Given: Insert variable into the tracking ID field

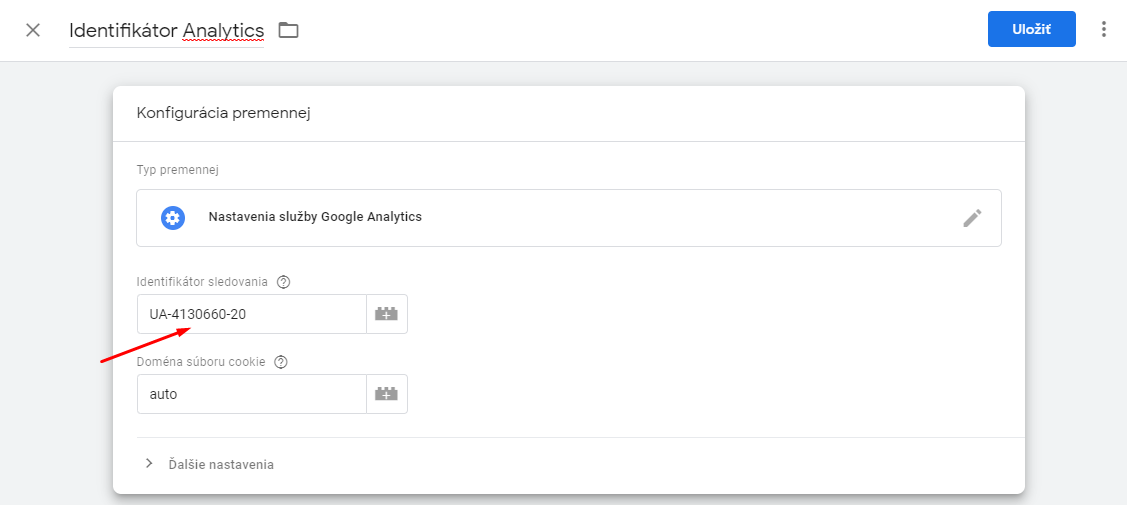Looking at the screenshot, I should click(387, 314).
